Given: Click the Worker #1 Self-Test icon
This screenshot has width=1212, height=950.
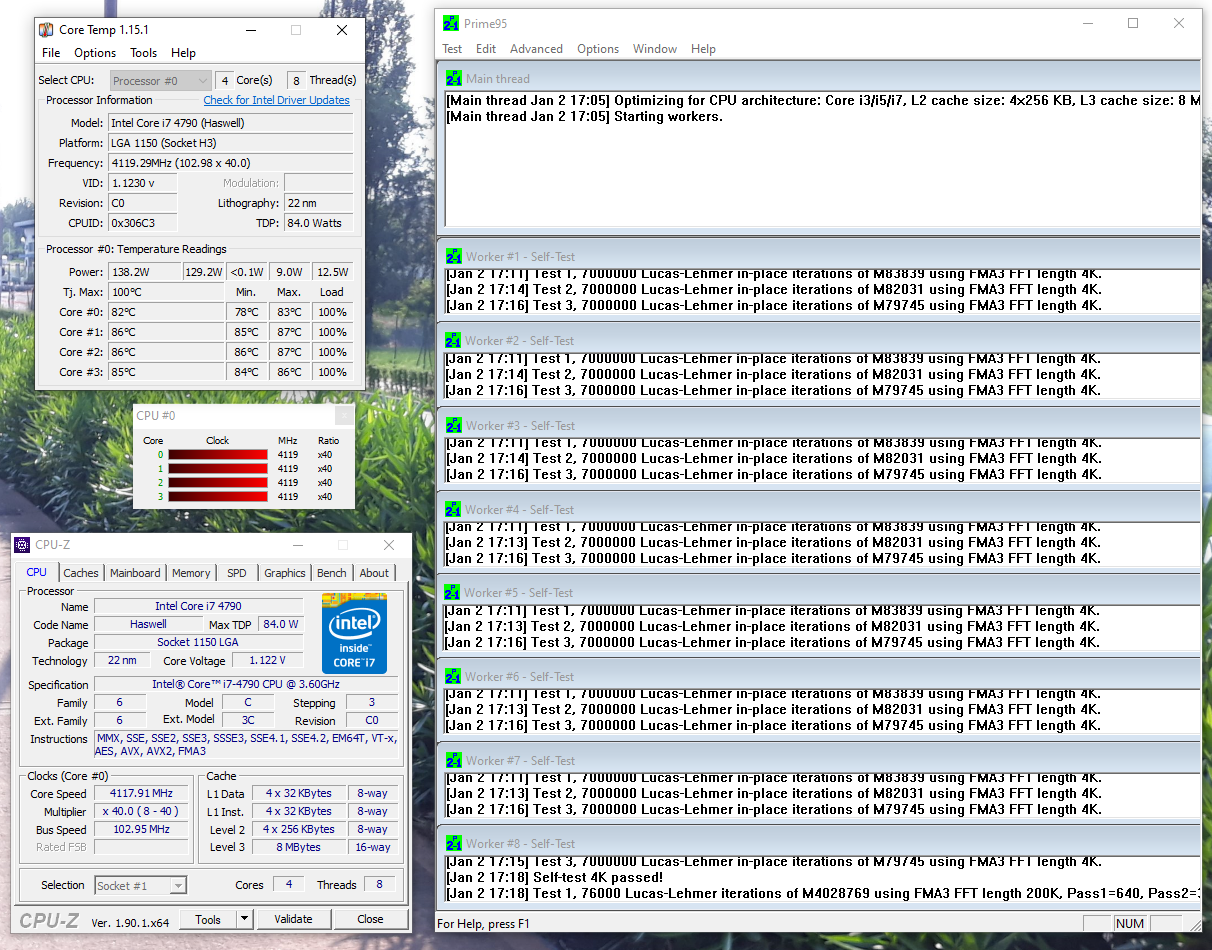Looking at the screenshot, I should (x=453, y=256).
